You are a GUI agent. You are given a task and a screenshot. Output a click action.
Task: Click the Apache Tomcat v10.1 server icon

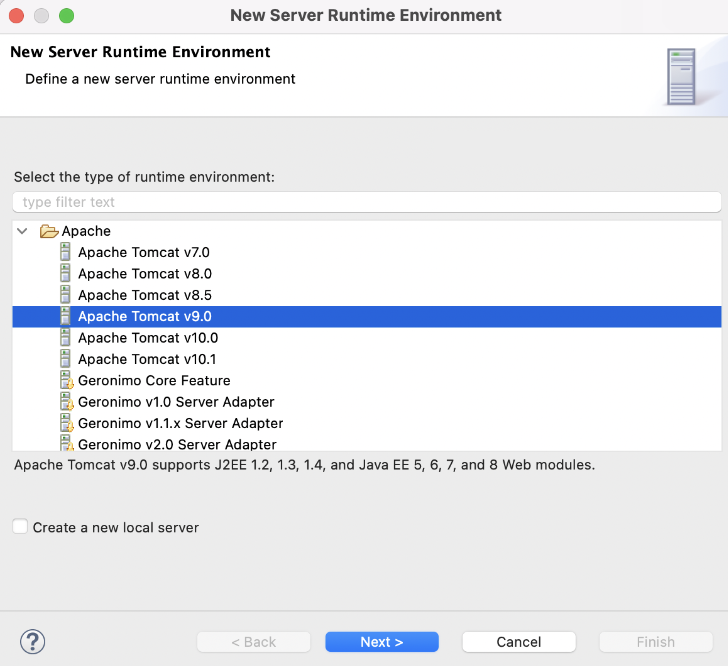(x=65, y=359)
